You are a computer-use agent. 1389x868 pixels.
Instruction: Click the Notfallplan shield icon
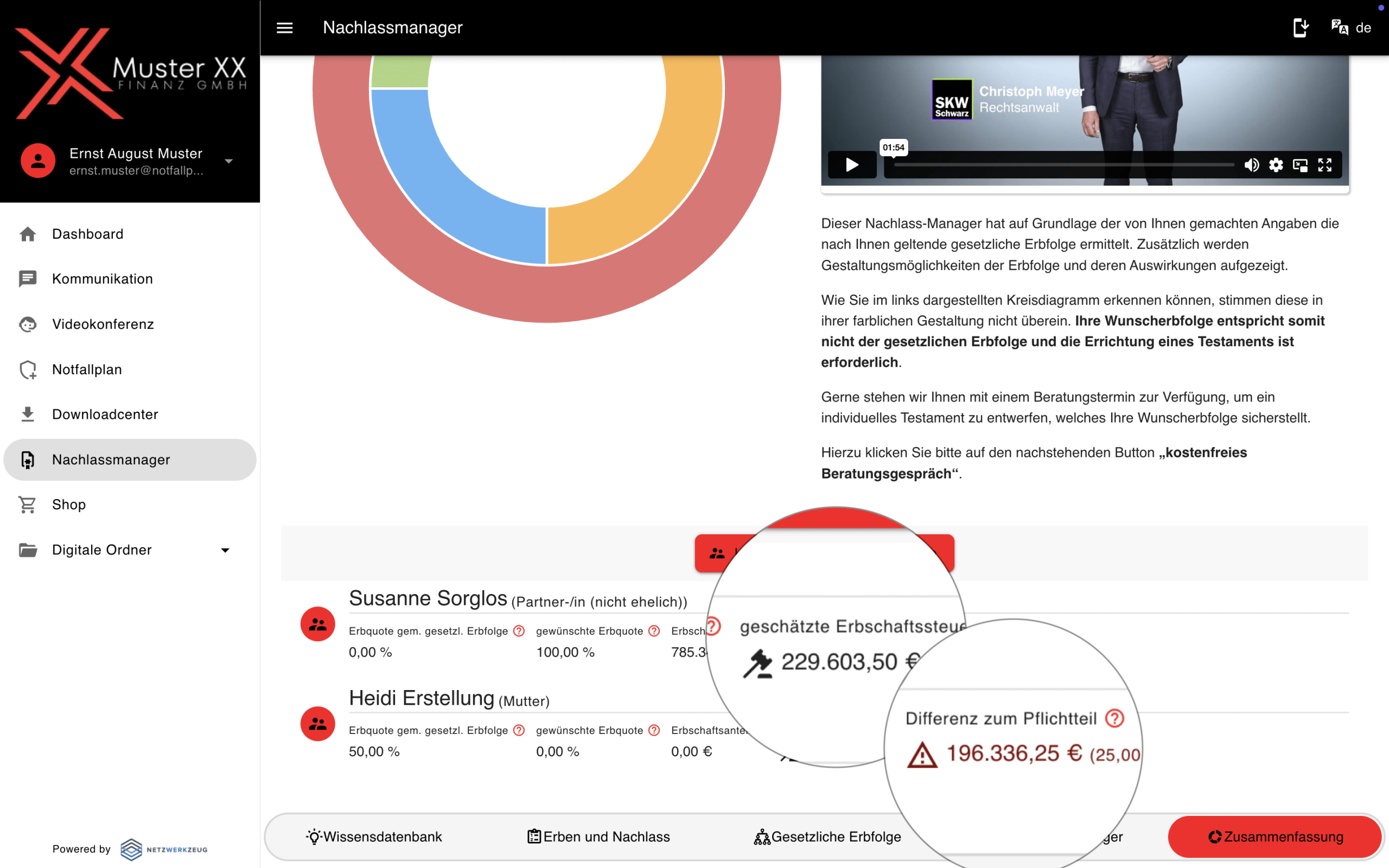[x=28, y=369]
